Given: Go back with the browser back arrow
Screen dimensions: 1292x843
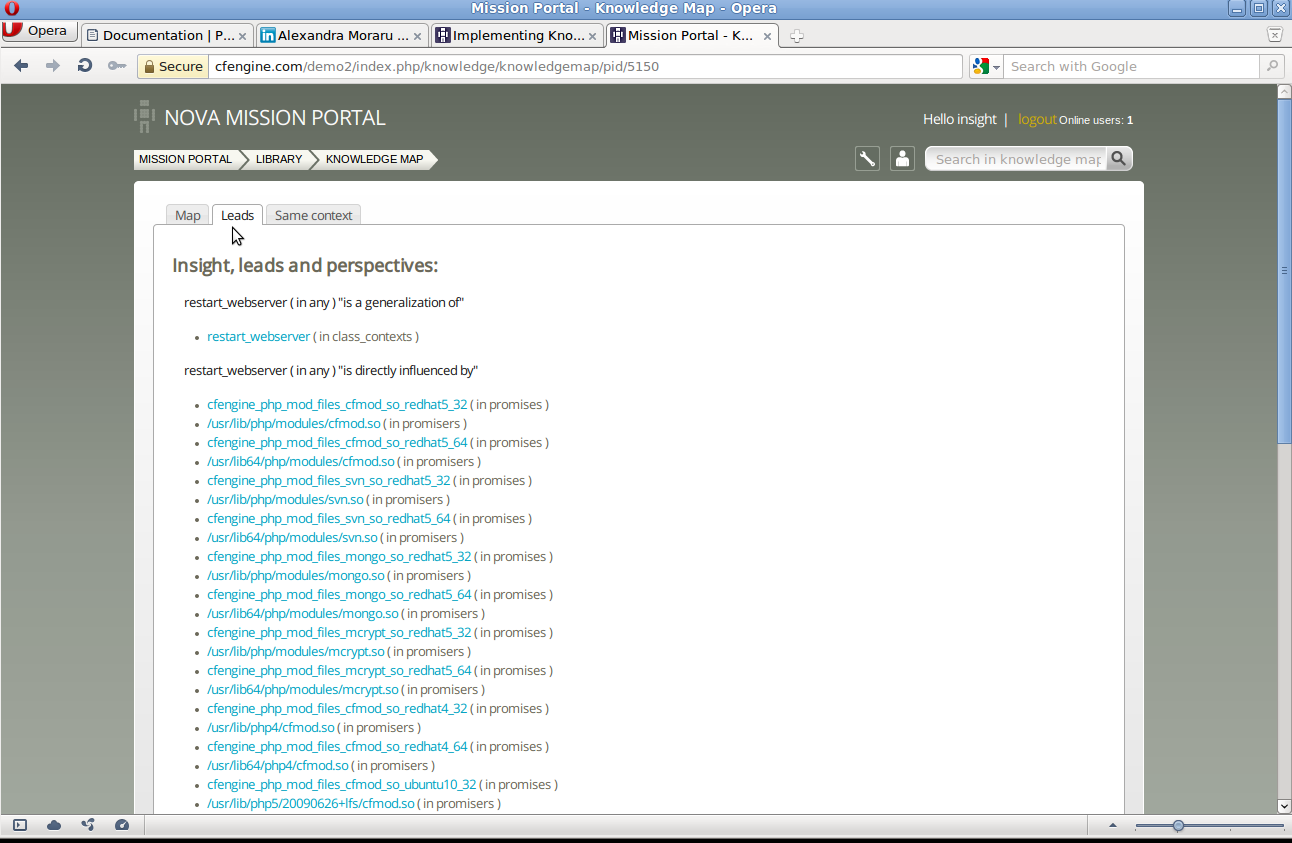Looking at the screenshot, I should point(21,66).
